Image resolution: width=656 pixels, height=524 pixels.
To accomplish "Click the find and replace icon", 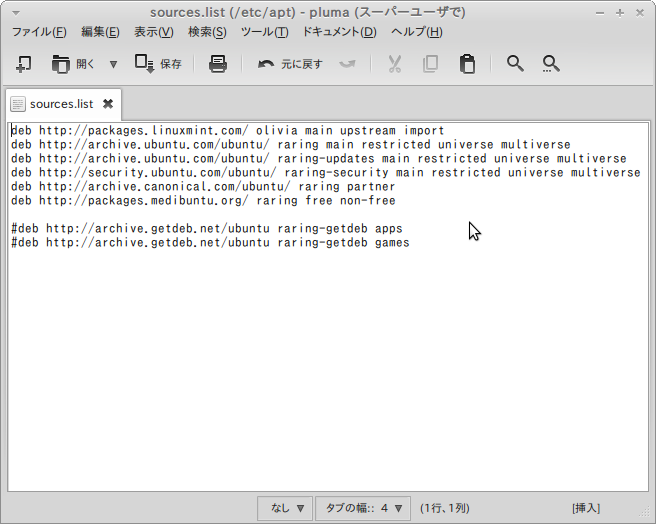I will (x=551, y=64).
